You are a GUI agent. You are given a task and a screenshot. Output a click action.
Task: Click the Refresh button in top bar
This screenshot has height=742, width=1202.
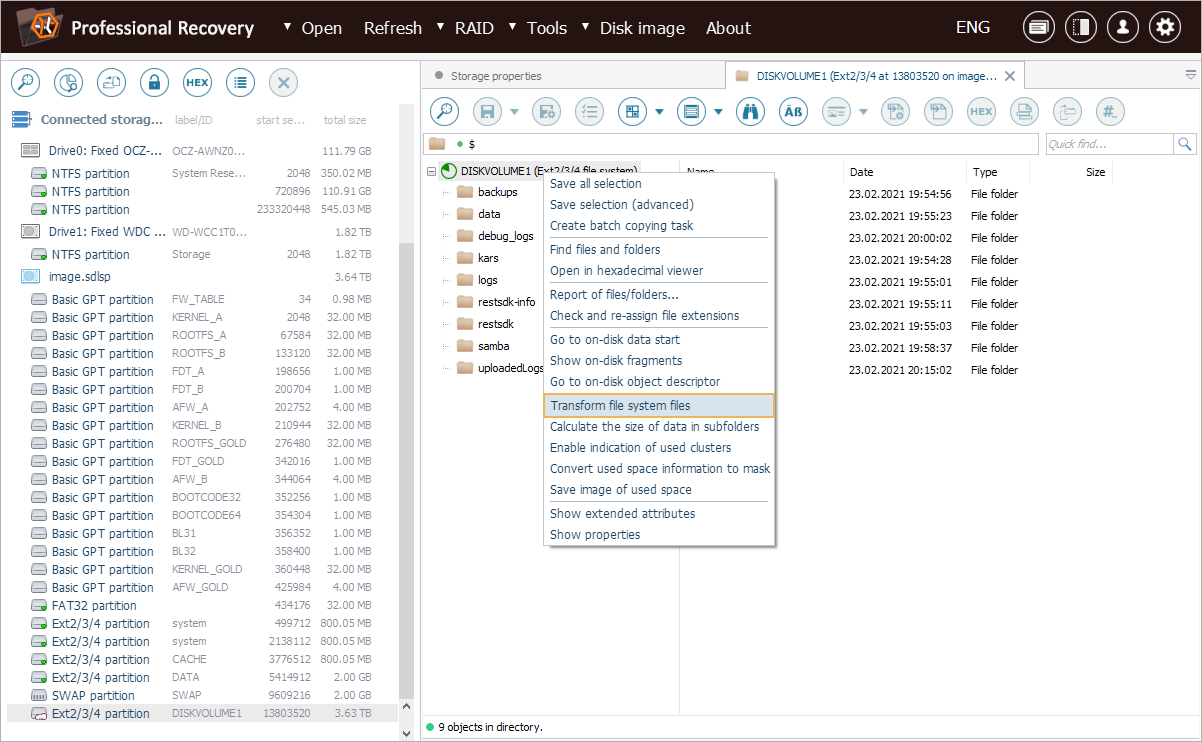click(392, 28)
